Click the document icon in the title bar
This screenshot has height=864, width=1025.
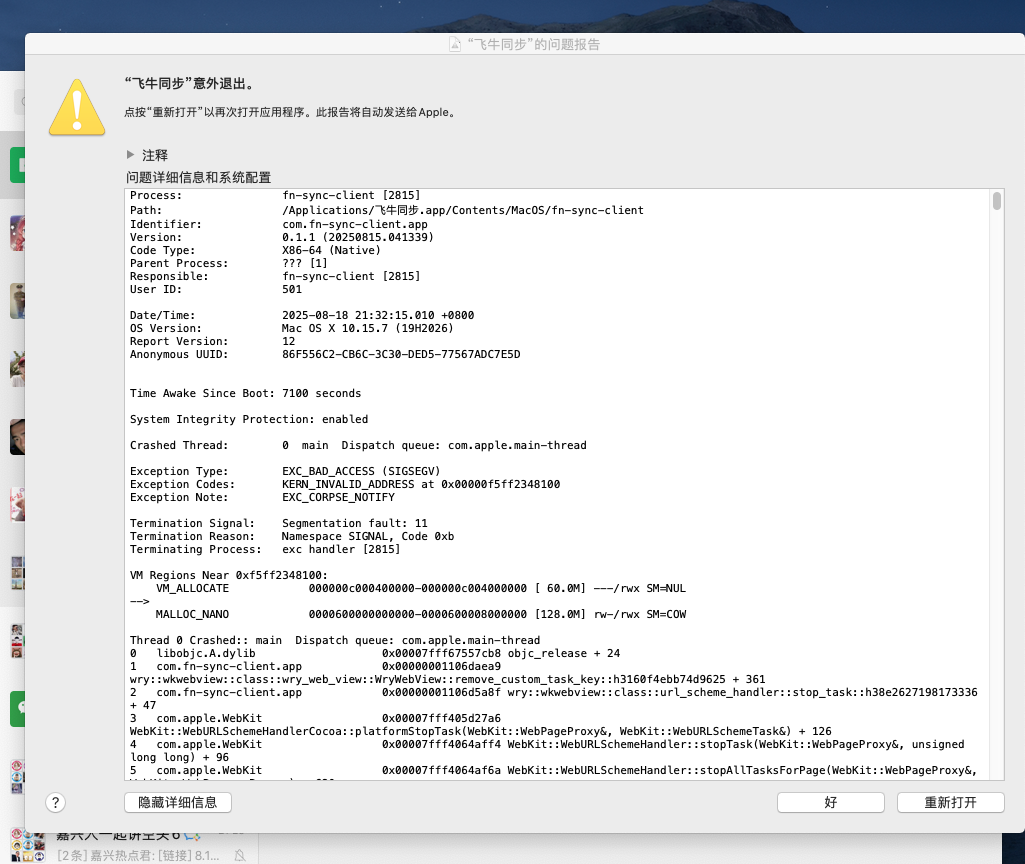click(457, 45)
